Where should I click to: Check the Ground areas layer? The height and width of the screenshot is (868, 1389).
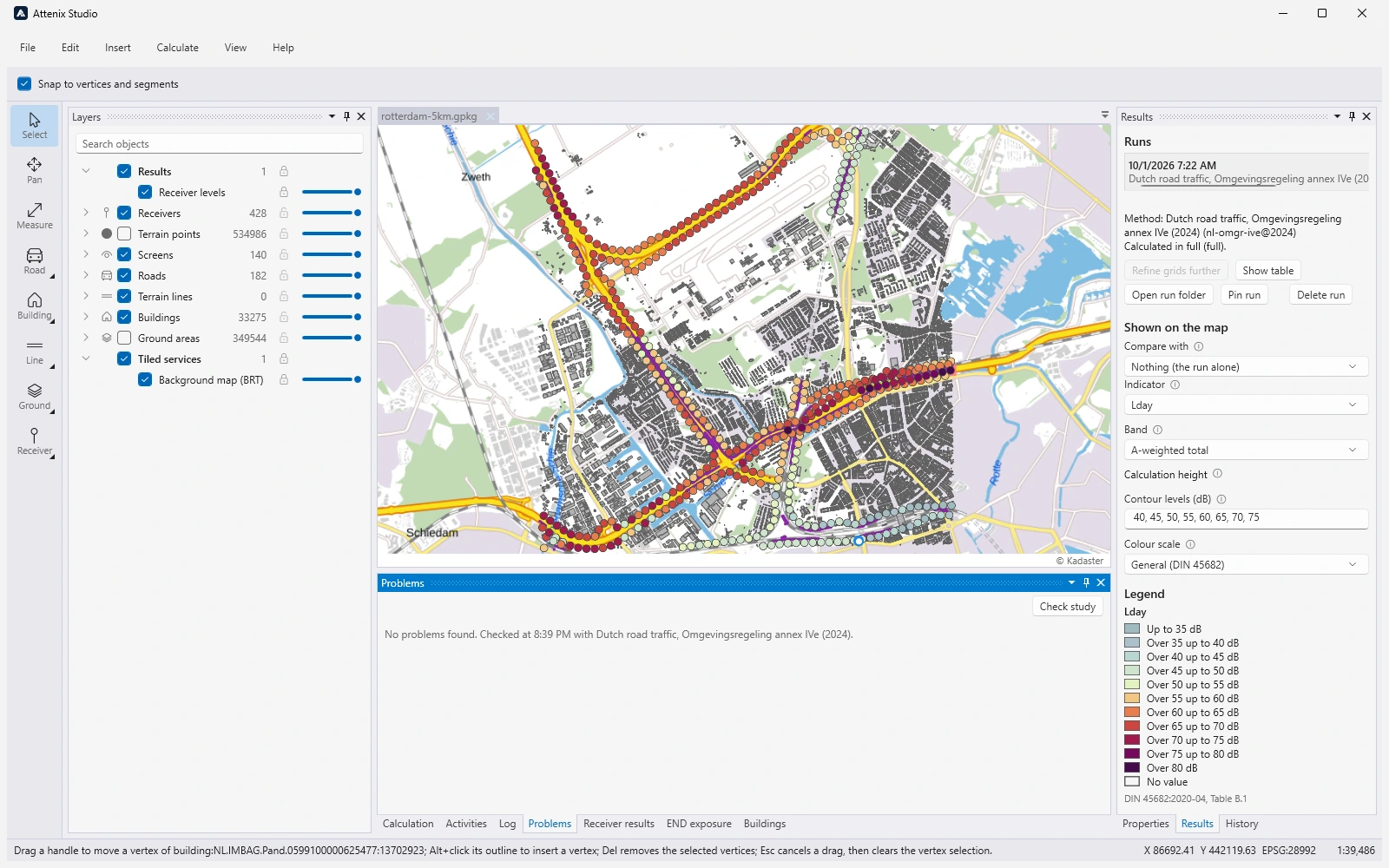click(x=124, y=338)
